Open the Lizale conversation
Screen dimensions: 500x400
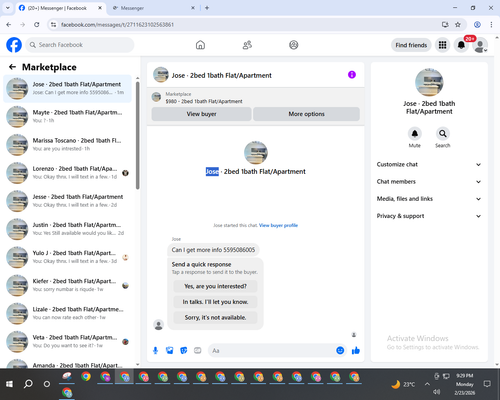coord(67,313)
